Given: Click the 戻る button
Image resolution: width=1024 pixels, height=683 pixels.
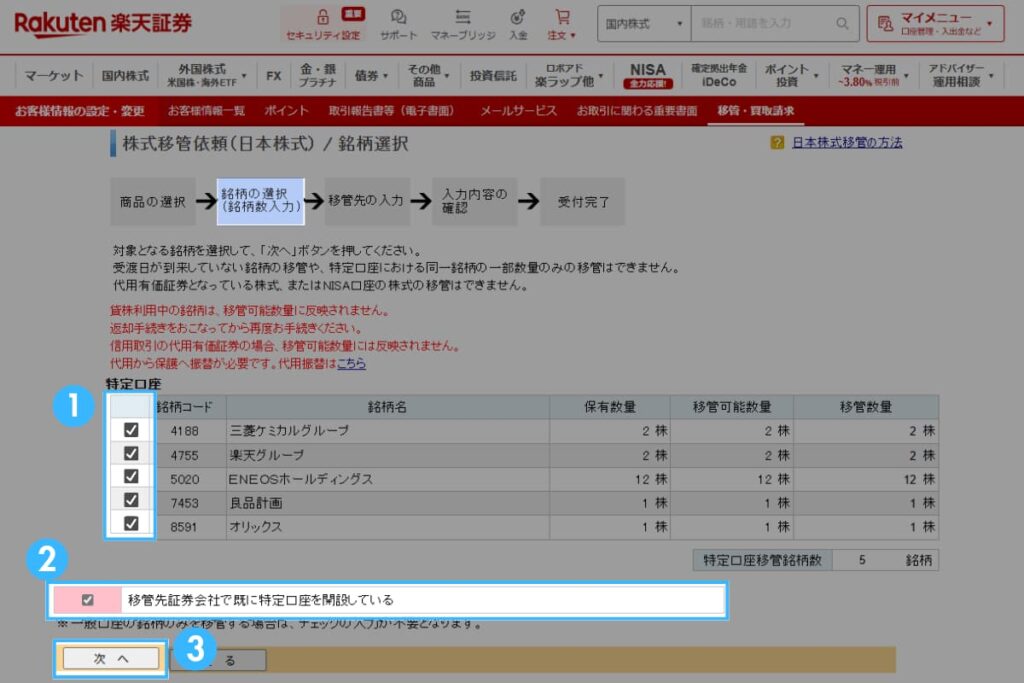Looking at the screenshot, I should click(x=218, y=659).
